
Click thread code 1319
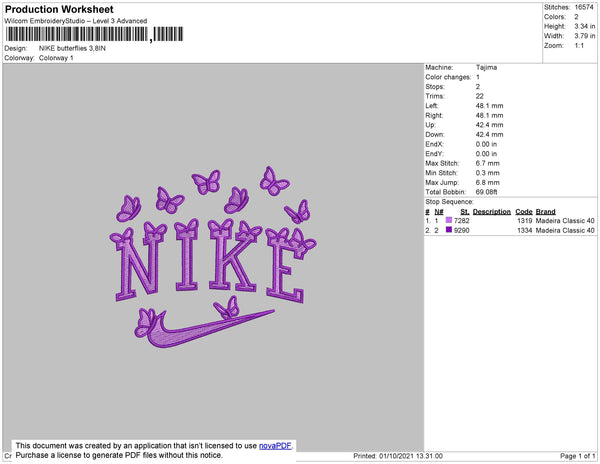[524, 221]
